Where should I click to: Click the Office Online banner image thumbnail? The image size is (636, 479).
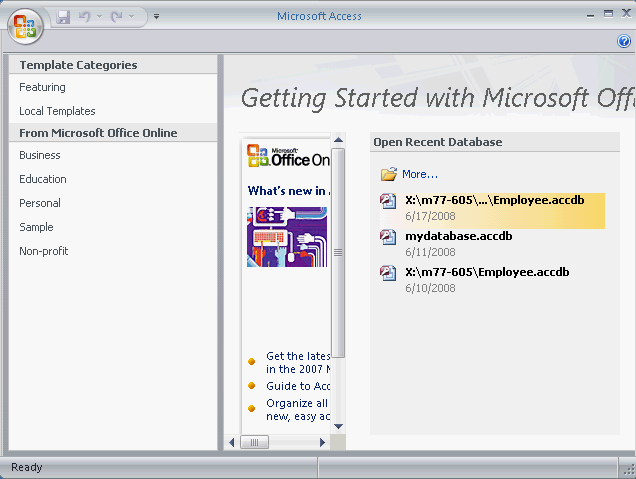287,237
